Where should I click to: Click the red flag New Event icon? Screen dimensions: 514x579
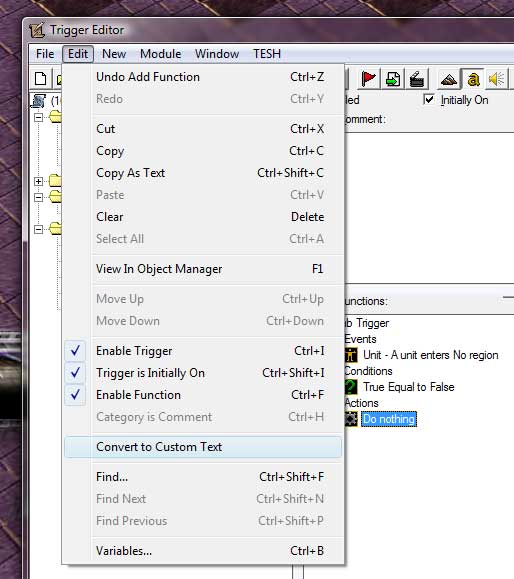pyautogui.click(x=368, y=79)
